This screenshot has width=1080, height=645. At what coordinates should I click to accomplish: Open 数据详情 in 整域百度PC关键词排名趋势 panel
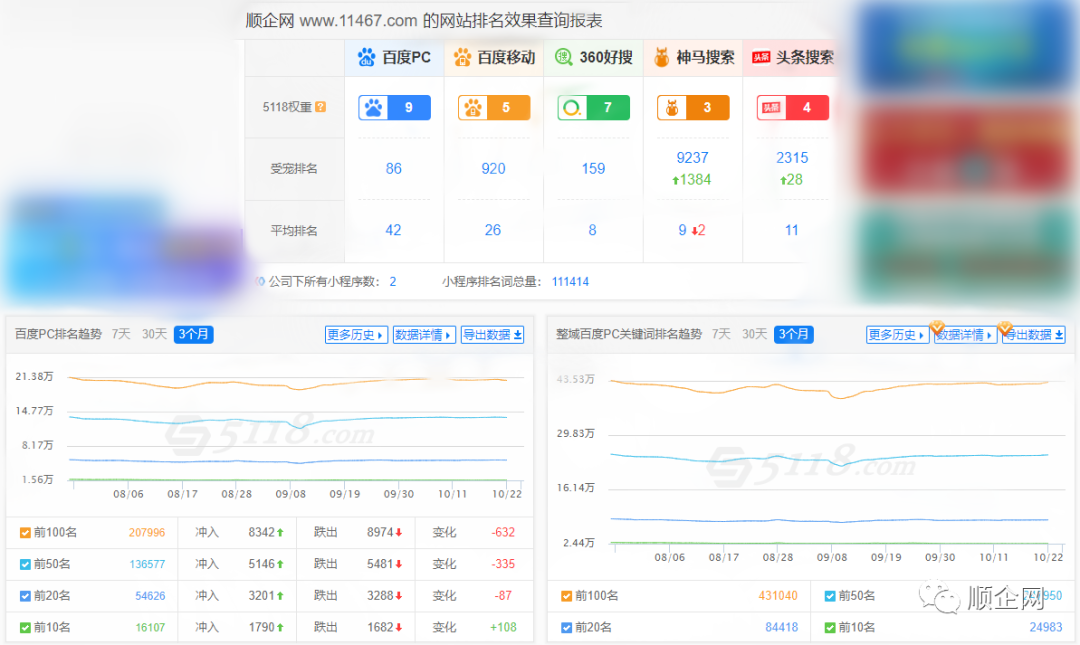point(966,335)
